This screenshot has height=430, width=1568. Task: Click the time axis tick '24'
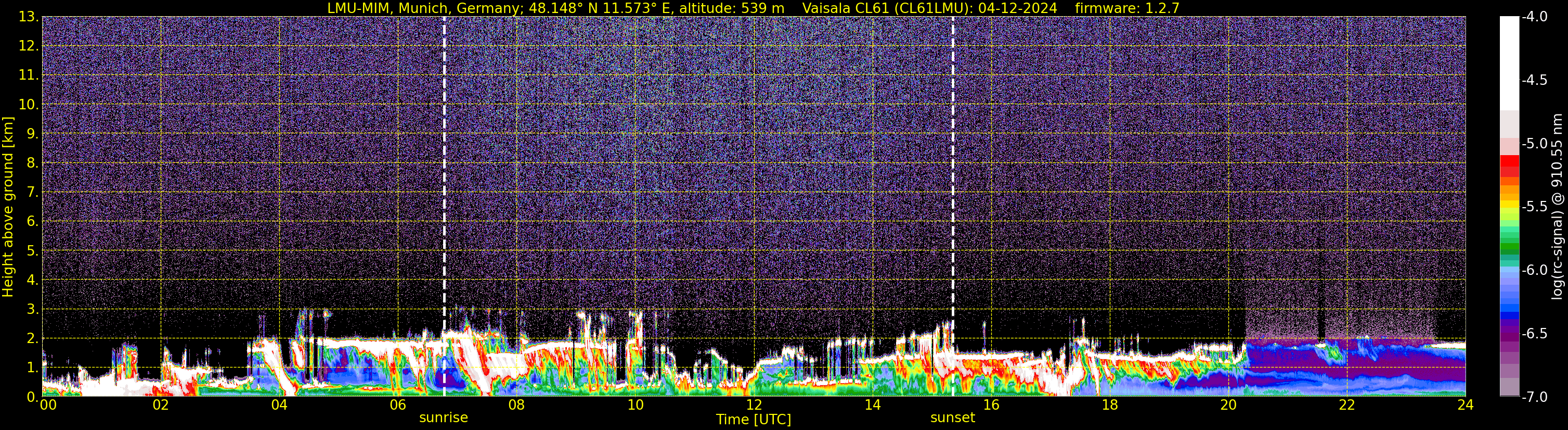coord(1466,406)
